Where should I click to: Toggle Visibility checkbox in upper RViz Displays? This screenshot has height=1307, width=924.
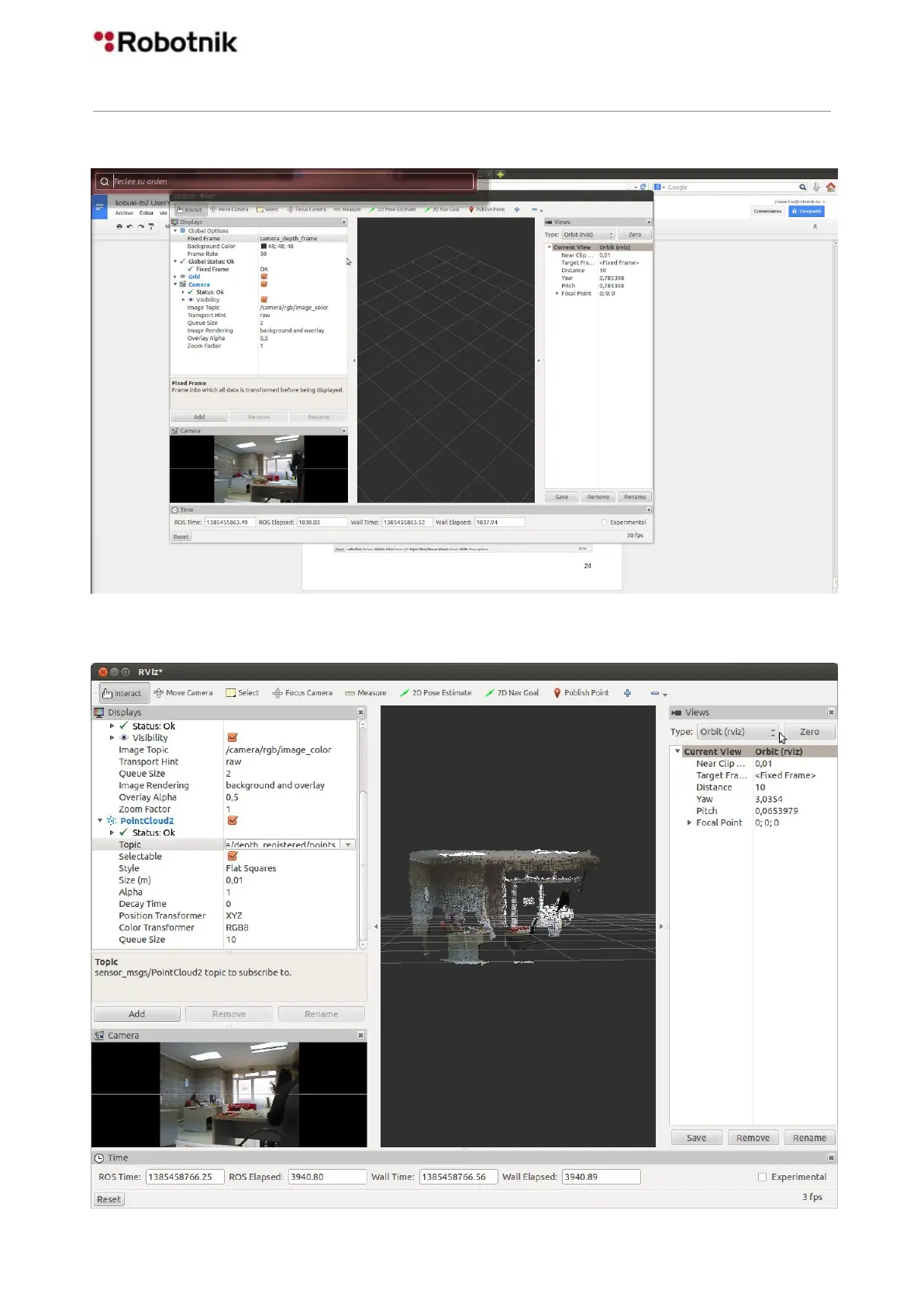click(x=264, y=299)
